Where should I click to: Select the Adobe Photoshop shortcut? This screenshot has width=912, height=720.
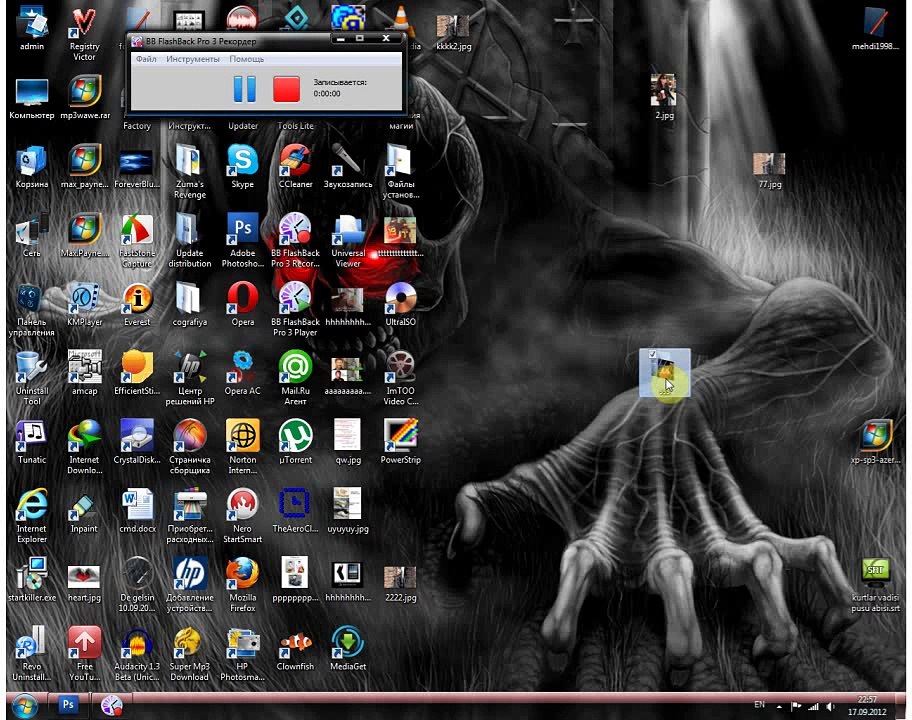pyautogui.click(x=243, y=240)
